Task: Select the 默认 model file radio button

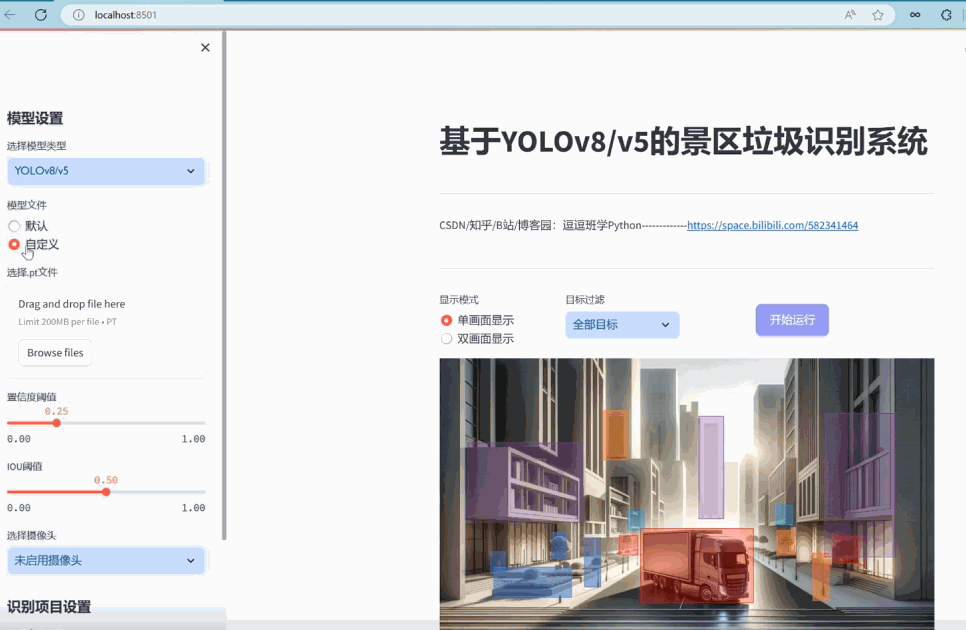Action: (12, 225)
